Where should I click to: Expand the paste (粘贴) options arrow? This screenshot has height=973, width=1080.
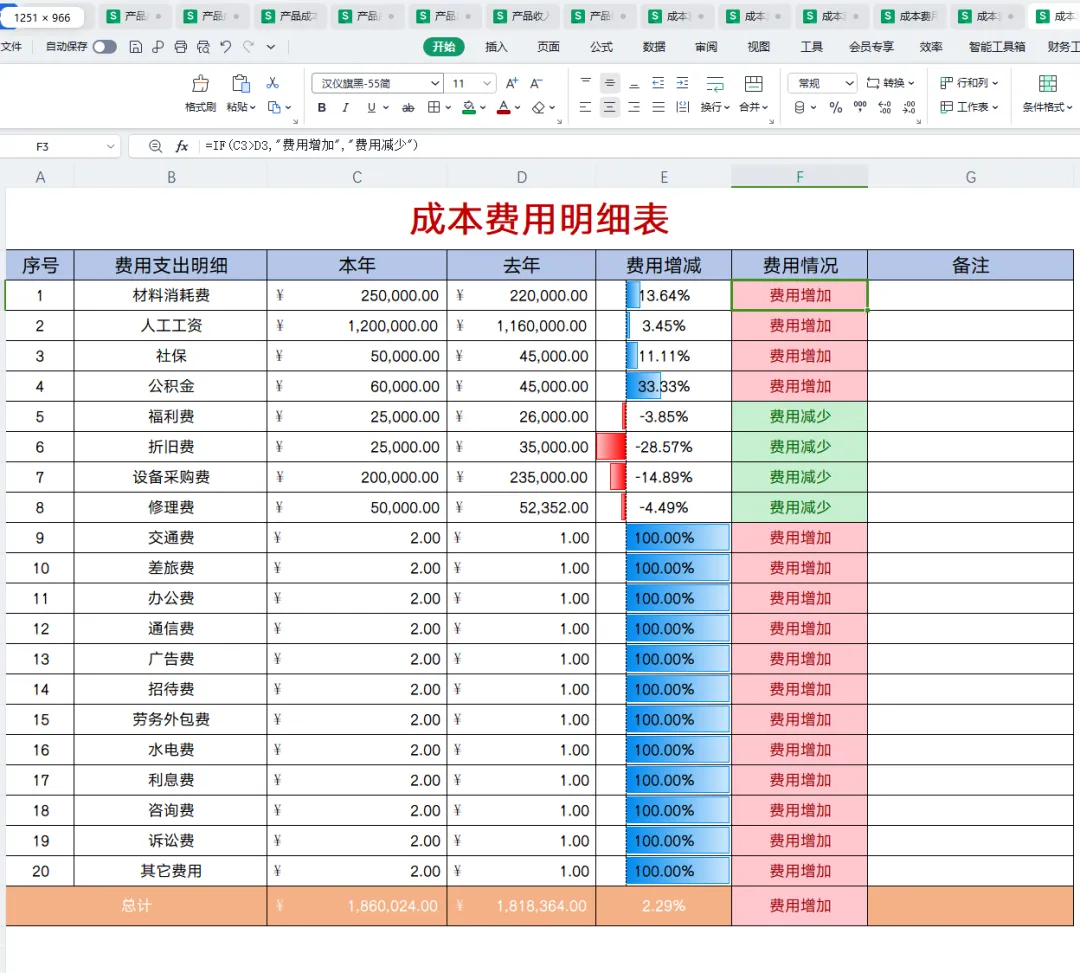pyautogui.click(x=253, y=107)
